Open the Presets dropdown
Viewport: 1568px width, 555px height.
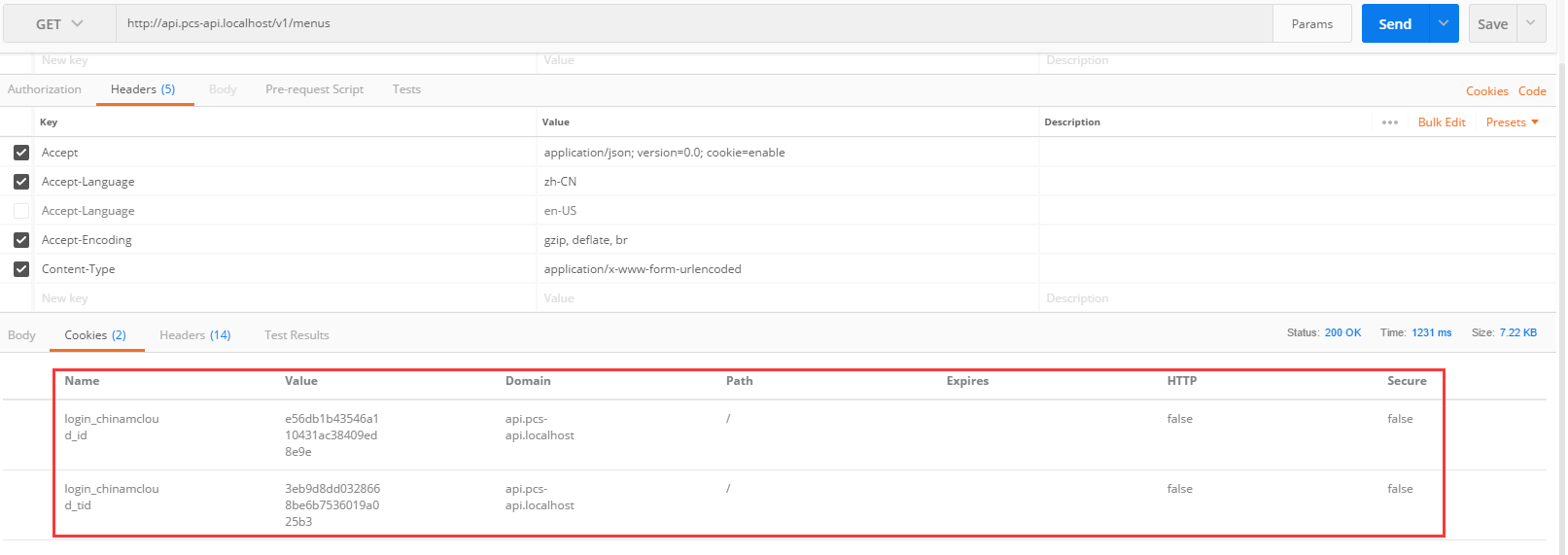[x=1512, y=122]
